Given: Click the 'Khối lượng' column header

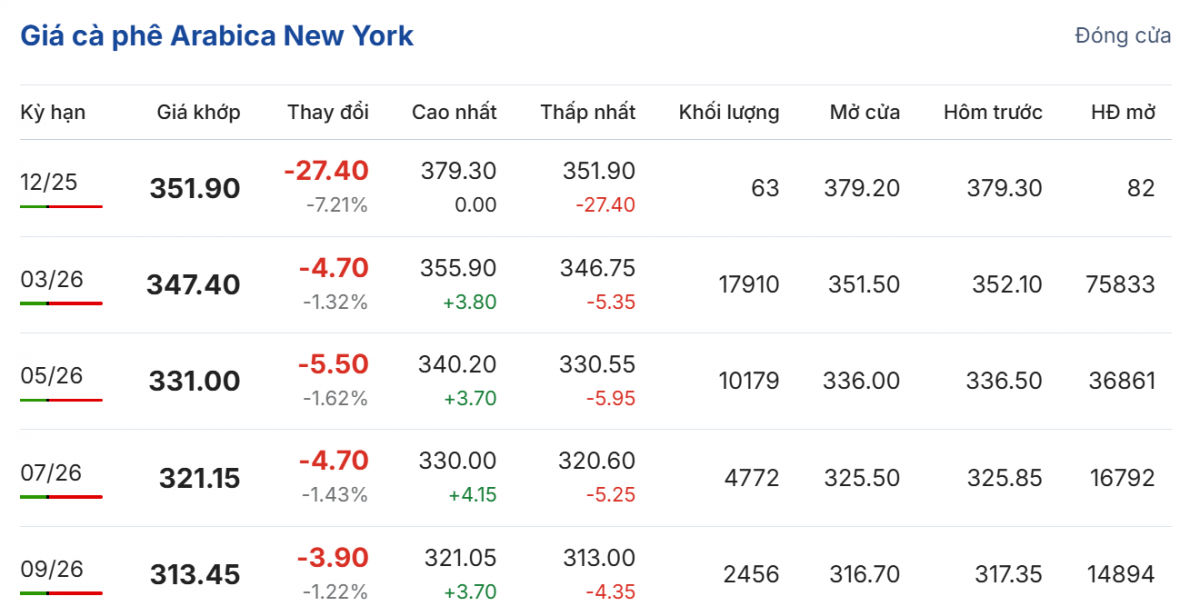Looking at the screenshot, I should coord(729,112).
